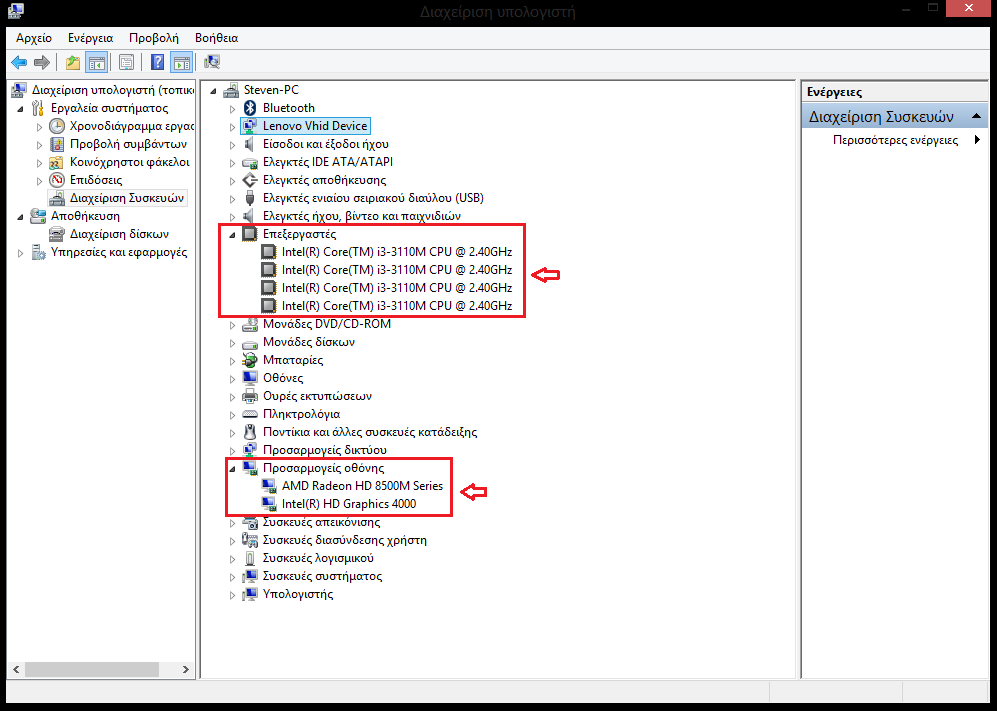Screen dimensions: 997x711
Task: Click the USB controllers icon
Action: click(250, 198)
